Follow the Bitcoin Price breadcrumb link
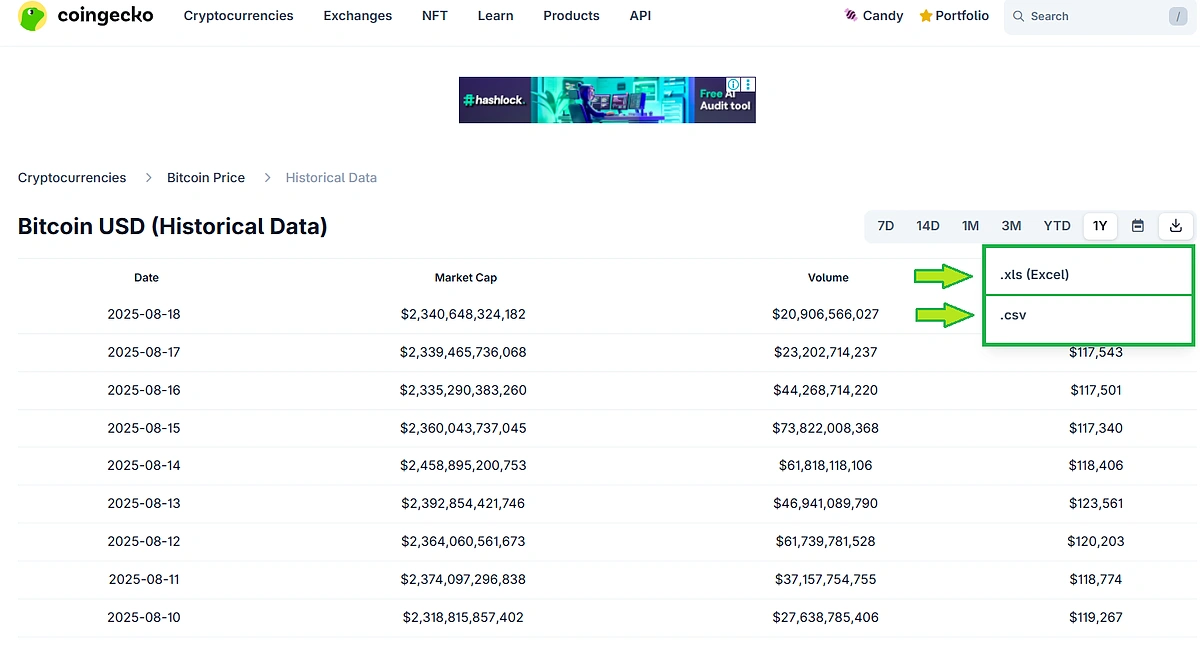Viewport: 1200px width, 649px height. point(206,177)
